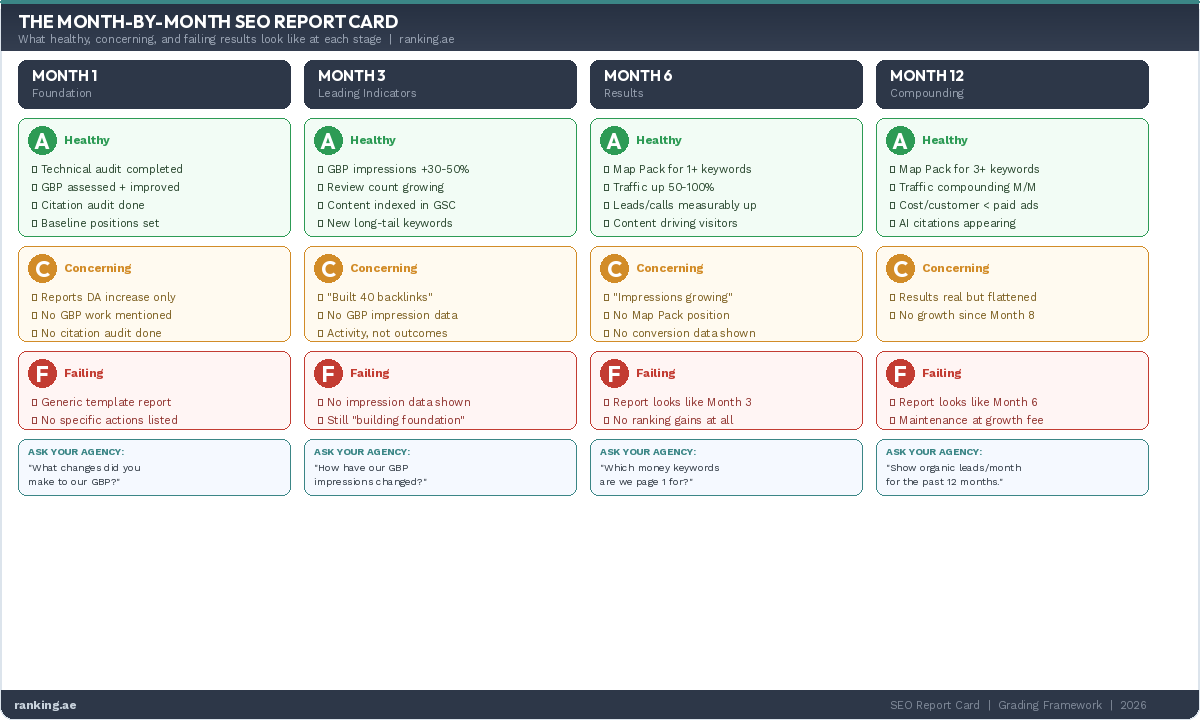Click the green A badge under Month 6
The image size is (1200, 720).
point(614,141)
